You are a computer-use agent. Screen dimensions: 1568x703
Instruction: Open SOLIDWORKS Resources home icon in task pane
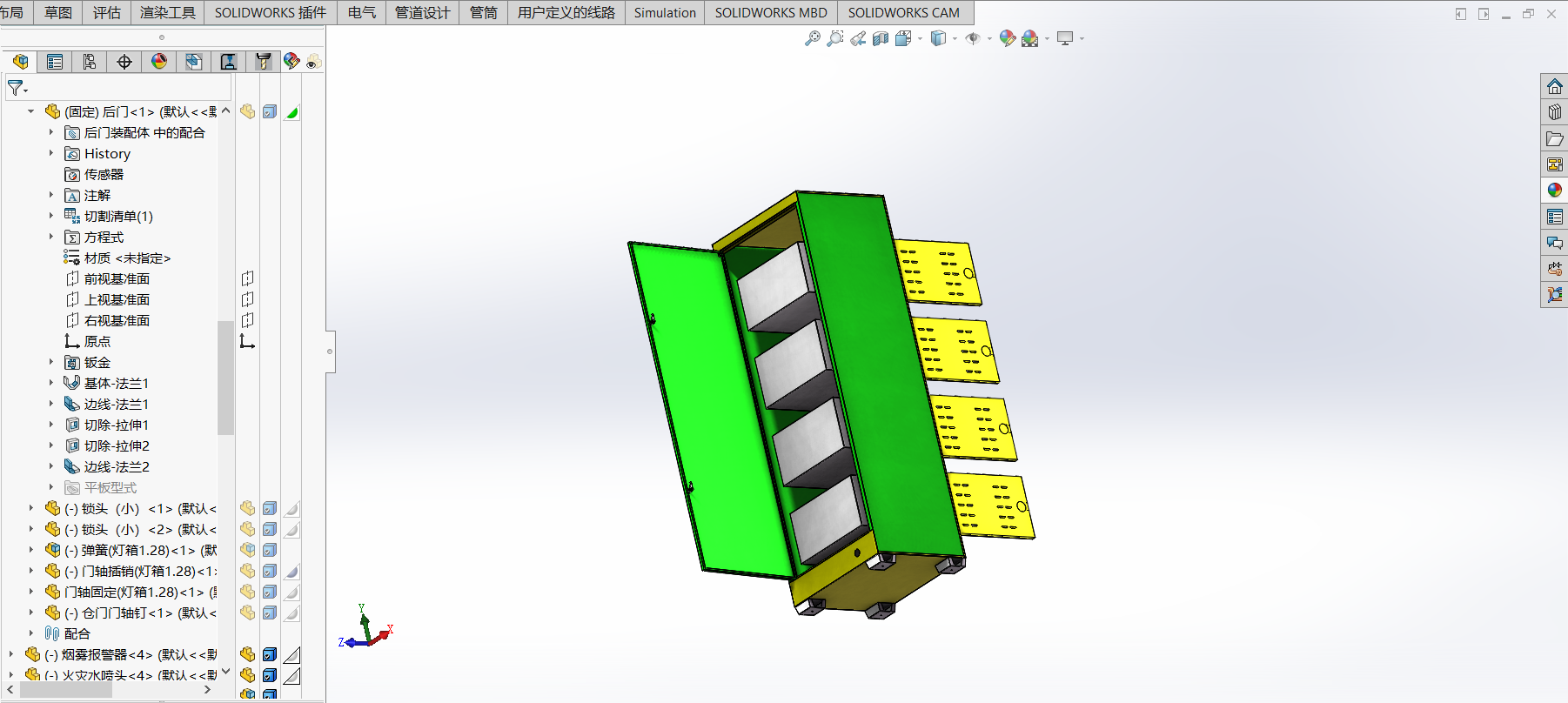pos(1555,87)
